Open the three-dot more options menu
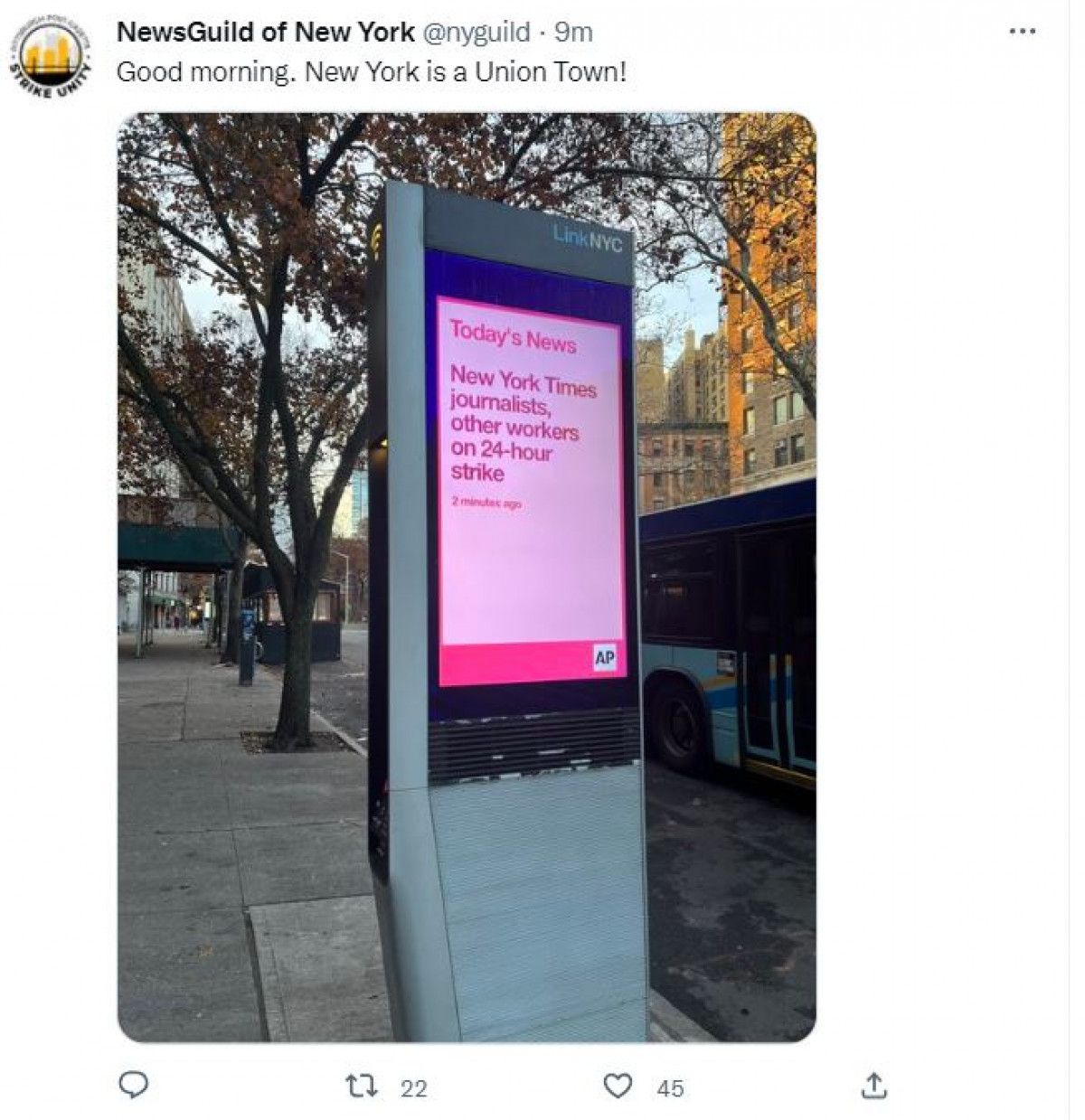 point(1022,32)
